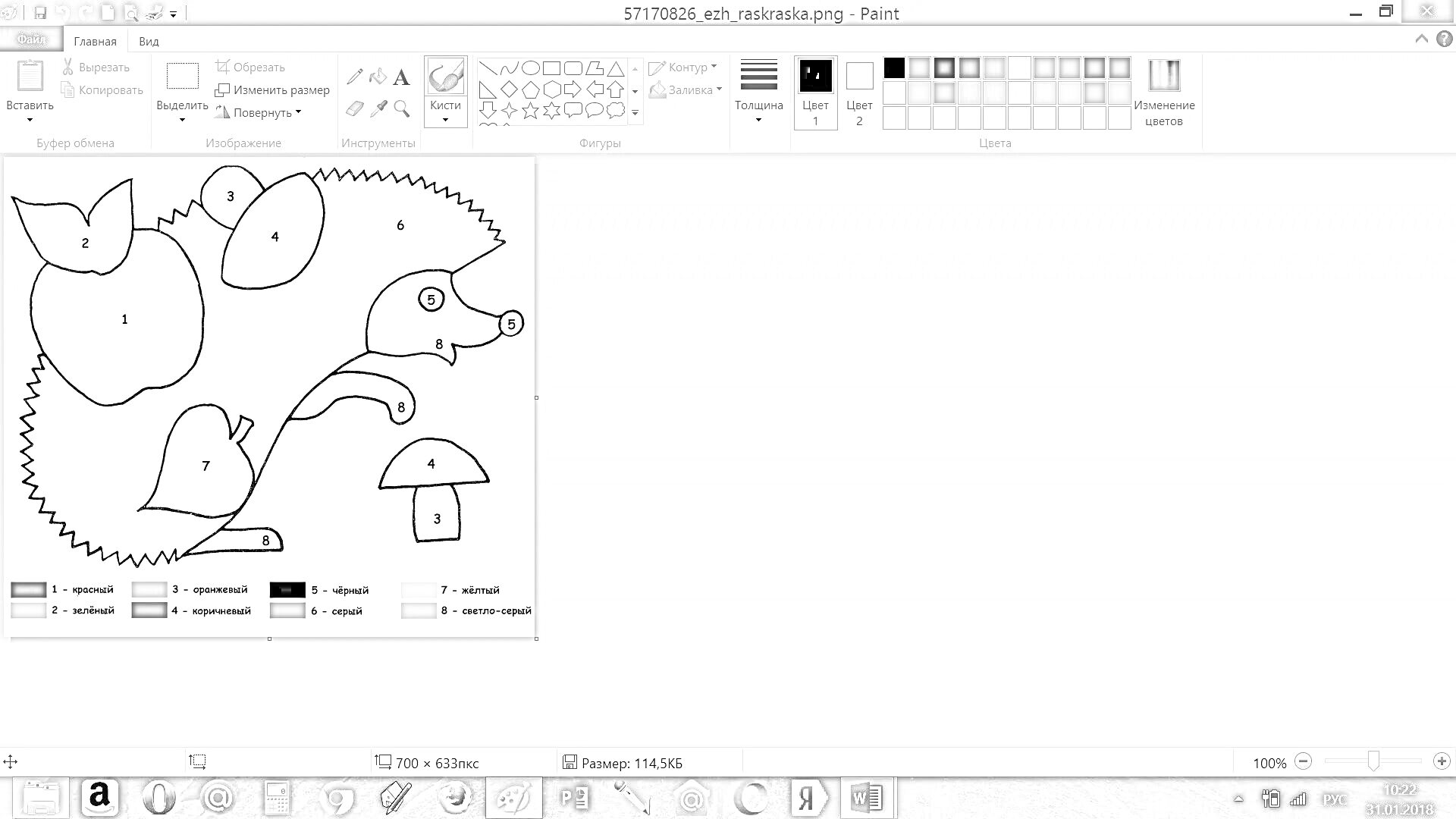
Task: Open Amazon app from the taskbar
Action: pos(99,798)
